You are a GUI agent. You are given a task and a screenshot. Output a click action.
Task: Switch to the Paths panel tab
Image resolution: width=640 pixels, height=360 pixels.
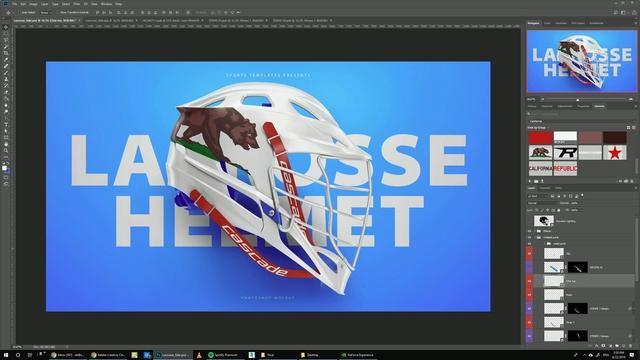[558, 188]
